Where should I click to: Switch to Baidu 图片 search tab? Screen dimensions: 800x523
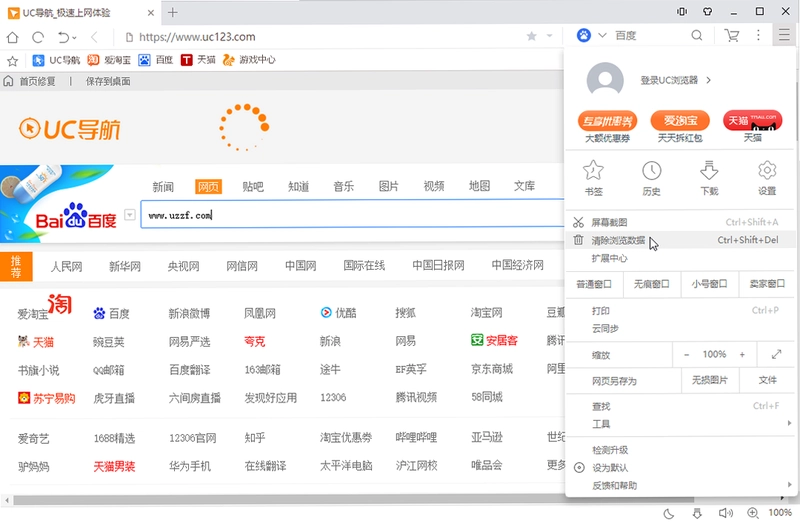[389, 186]
